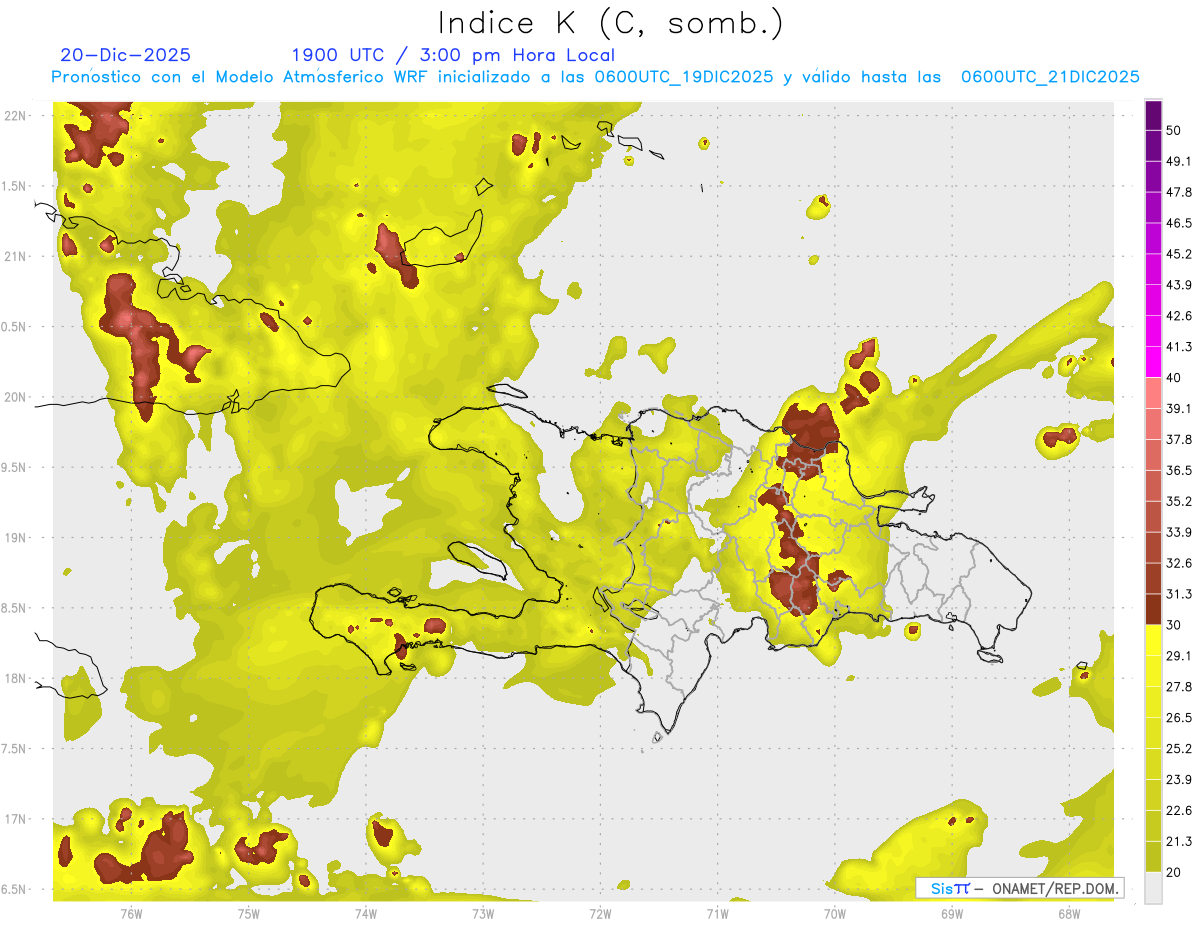This screenshot has width=1200, height=927.
Task: Click the dark purple swatch above 50 on the color scale
Action: (x=1154, y=115)
